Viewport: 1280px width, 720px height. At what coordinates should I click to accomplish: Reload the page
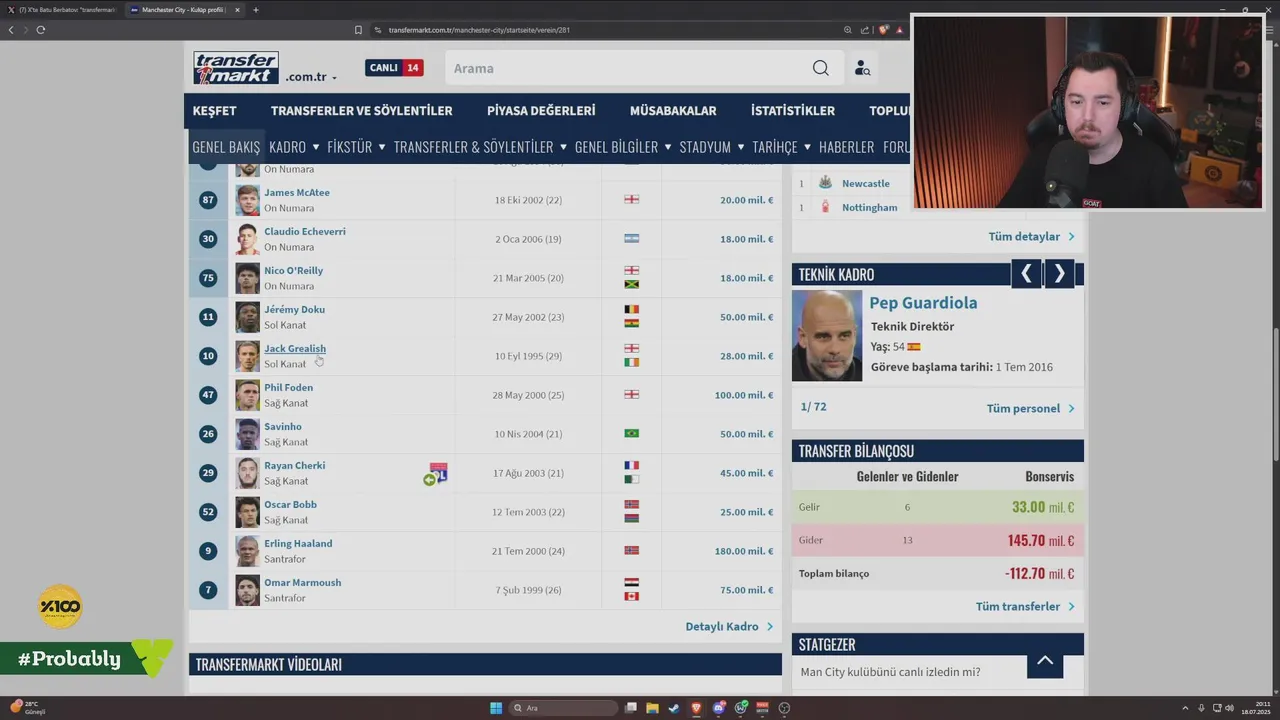[x=41, y=30]
